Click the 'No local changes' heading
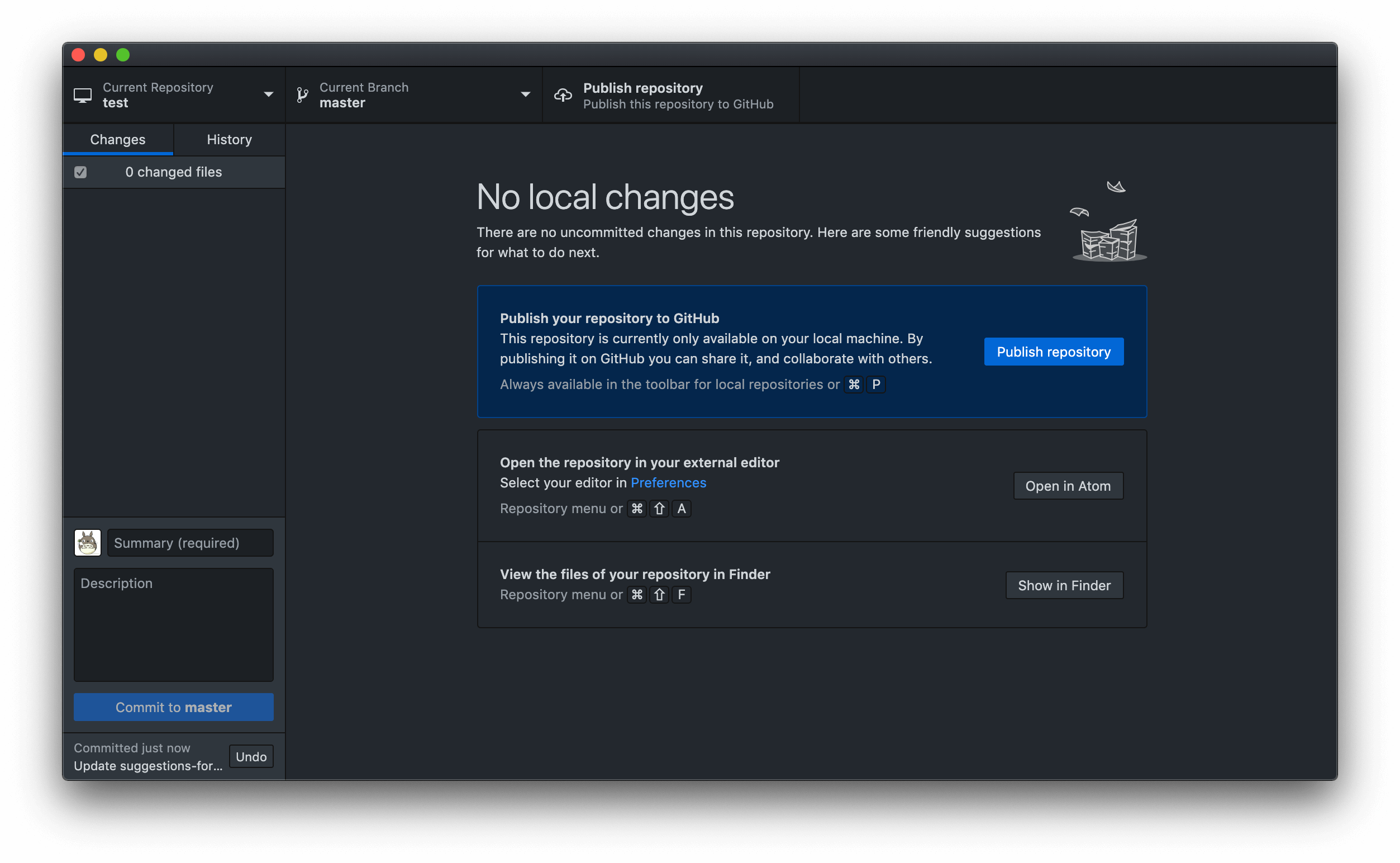 604,197
